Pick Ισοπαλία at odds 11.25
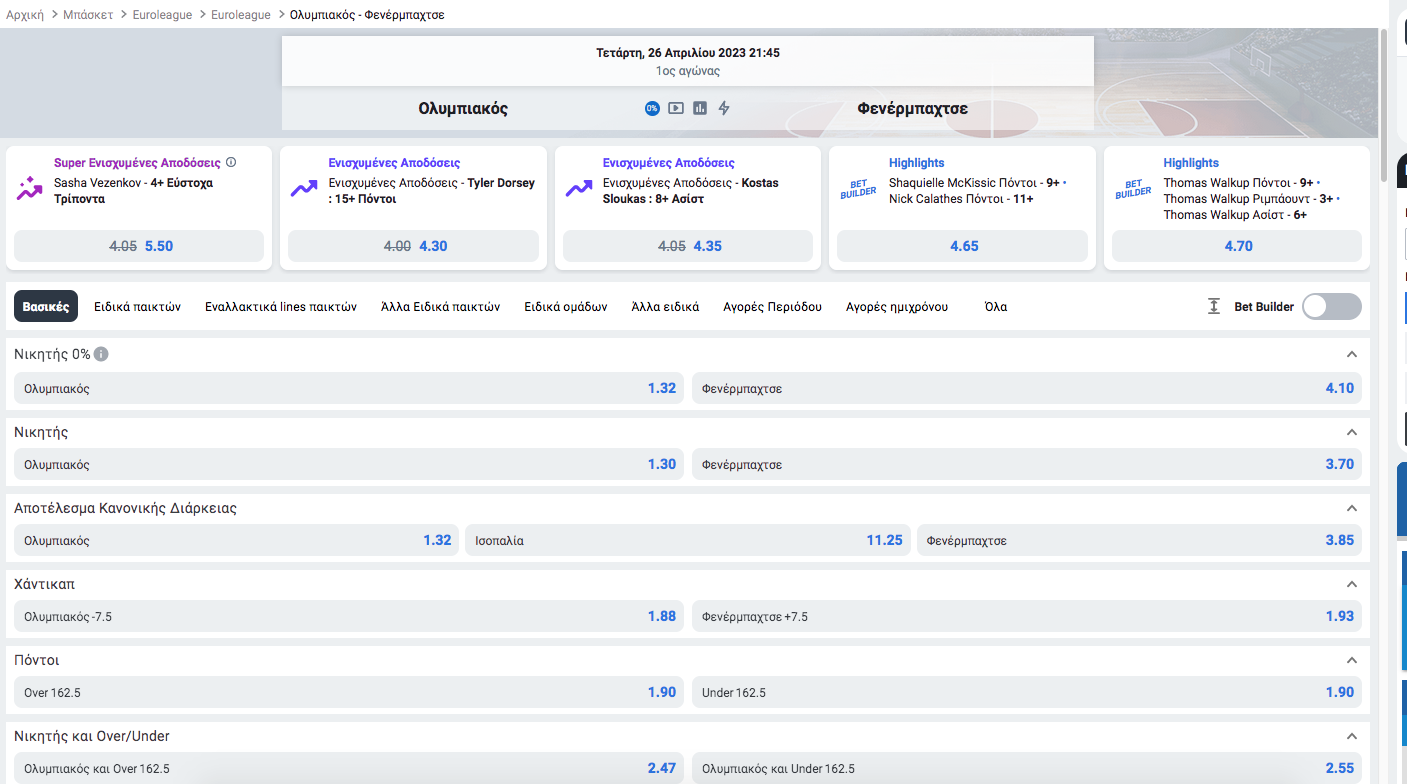Viewport: 1407px width, 784px height. 686,540
